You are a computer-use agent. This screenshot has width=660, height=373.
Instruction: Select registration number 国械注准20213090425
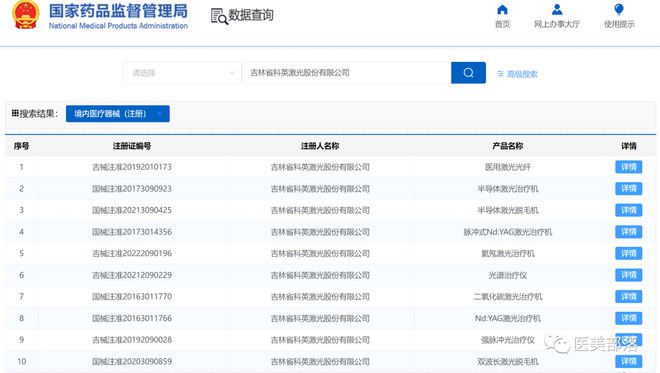point(132,210)
